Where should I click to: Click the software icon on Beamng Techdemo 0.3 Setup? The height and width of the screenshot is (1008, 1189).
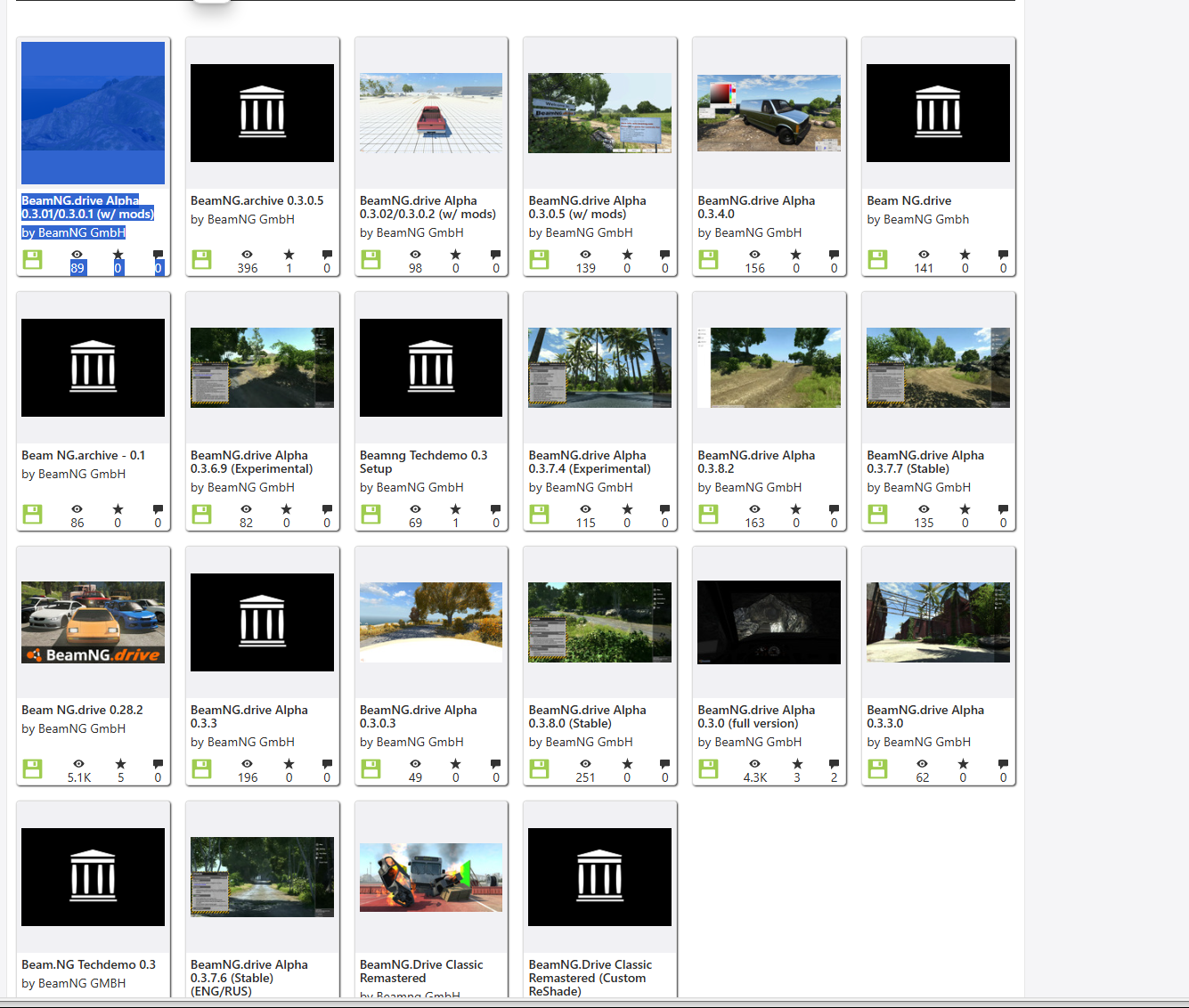click(371, 514)
